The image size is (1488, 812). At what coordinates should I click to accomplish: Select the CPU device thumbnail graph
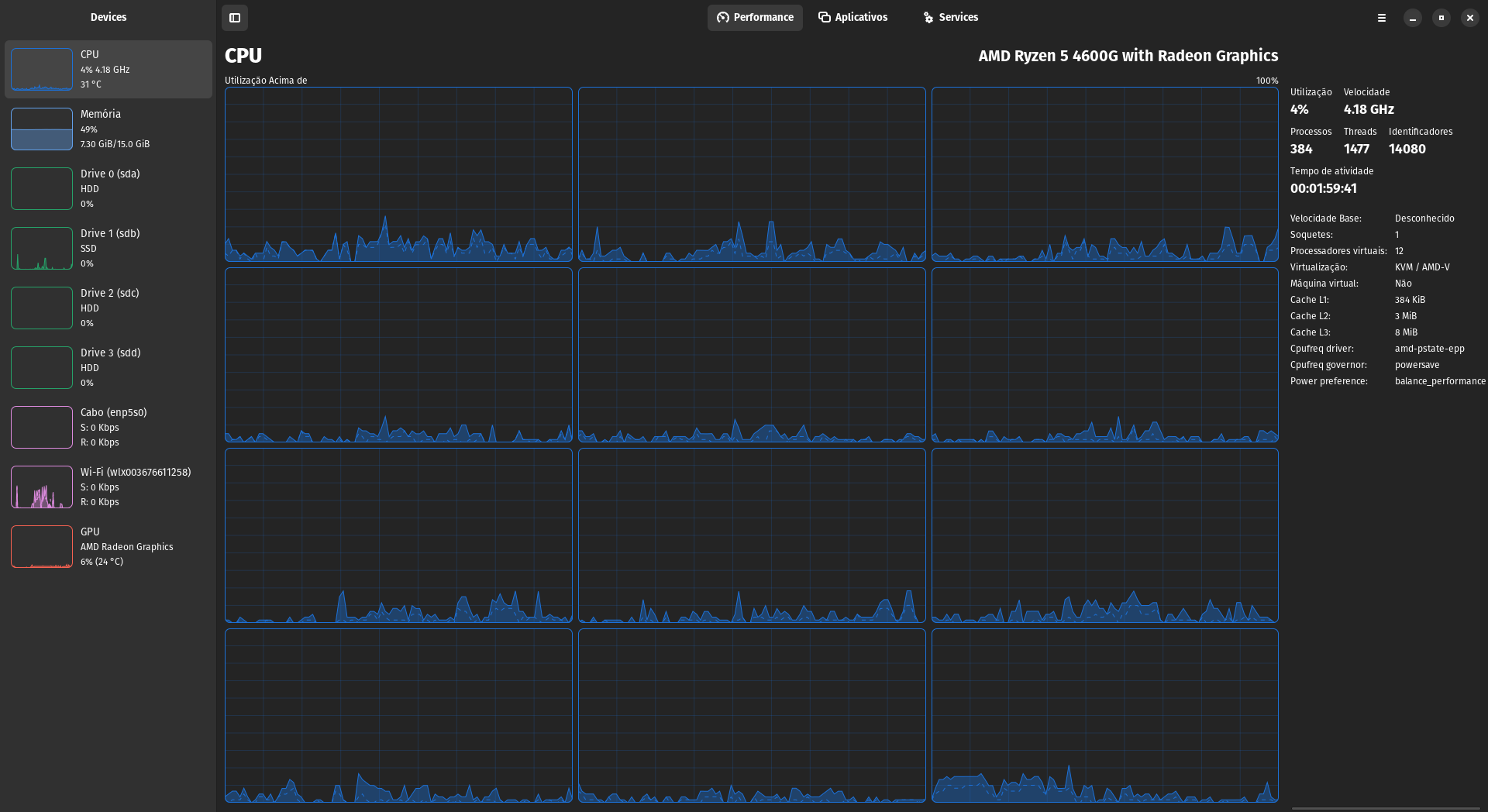pos(42,70)
